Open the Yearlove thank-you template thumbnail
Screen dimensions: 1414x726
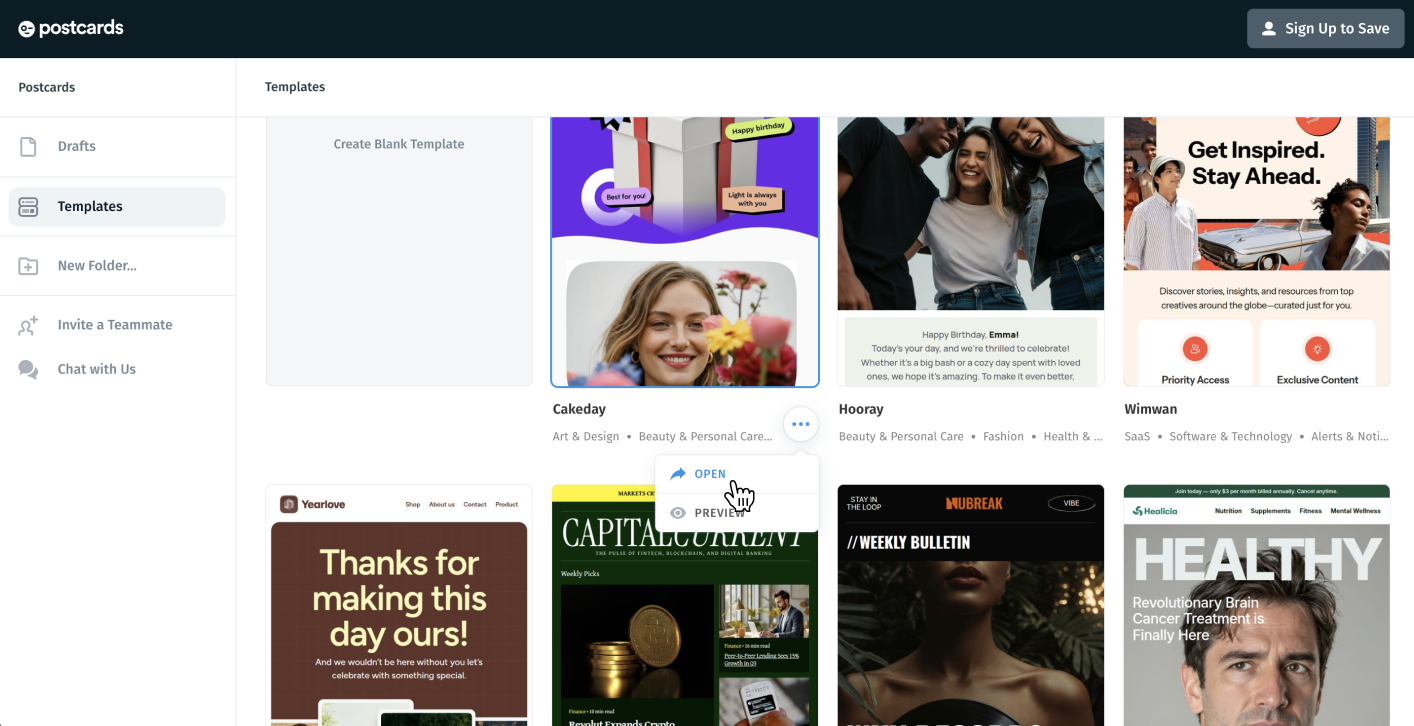click(399, 605)
